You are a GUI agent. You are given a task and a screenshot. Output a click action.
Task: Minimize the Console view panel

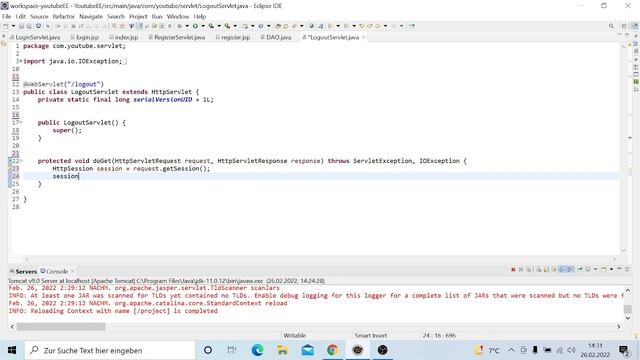(x=619, y=269)
